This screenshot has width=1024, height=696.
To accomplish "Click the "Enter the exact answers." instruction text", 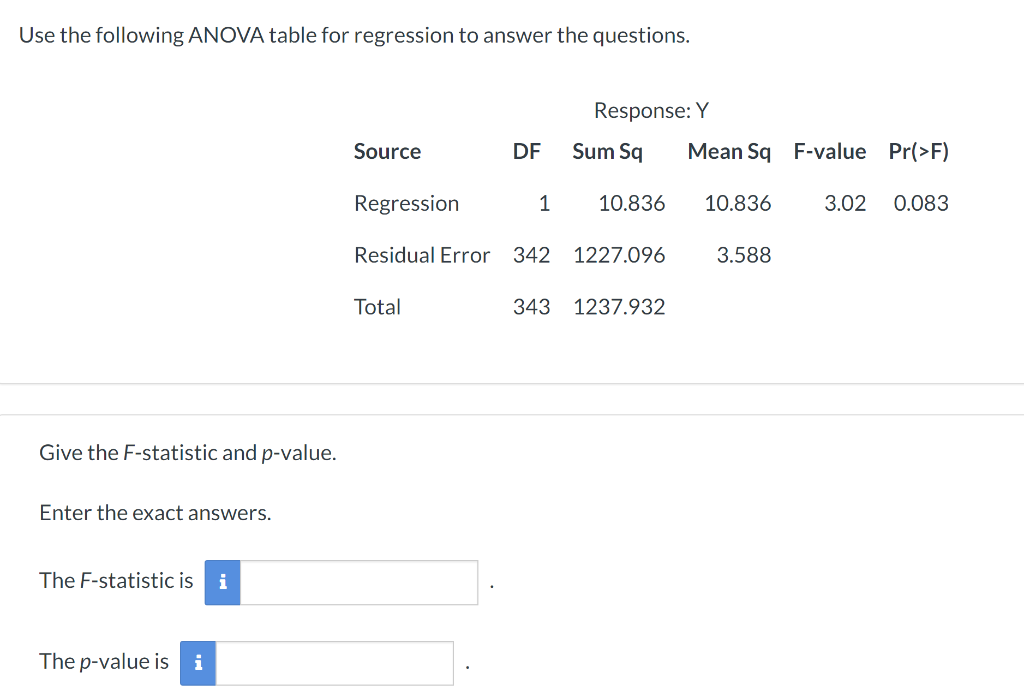I will (155, 513).
